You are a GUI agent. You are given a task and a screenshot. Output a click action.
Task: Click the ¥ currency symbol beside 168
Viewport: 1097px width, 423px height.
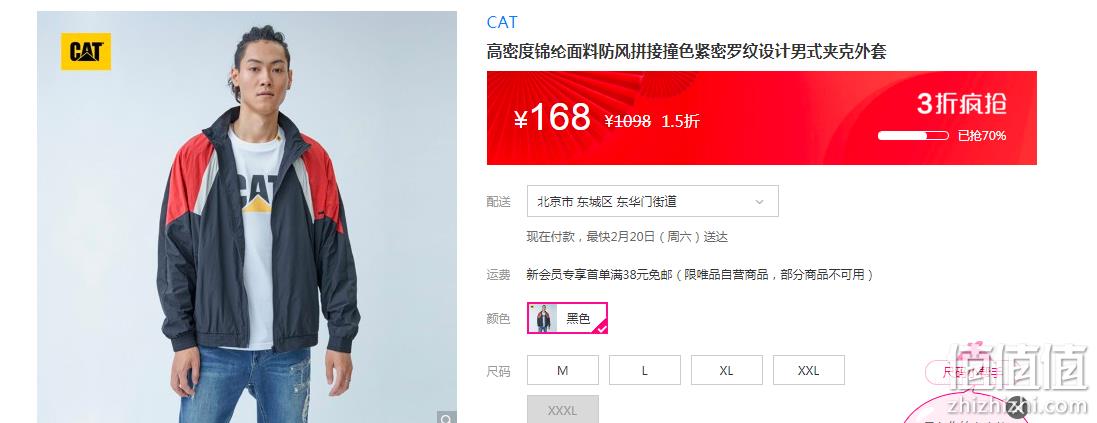521,120
